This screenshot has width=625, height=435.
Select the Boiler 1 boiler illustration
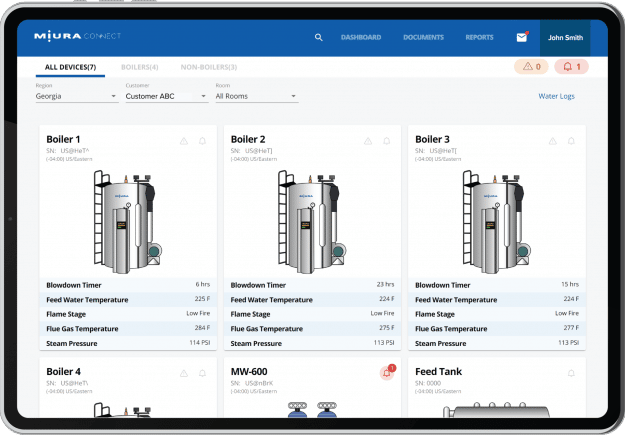128,222
